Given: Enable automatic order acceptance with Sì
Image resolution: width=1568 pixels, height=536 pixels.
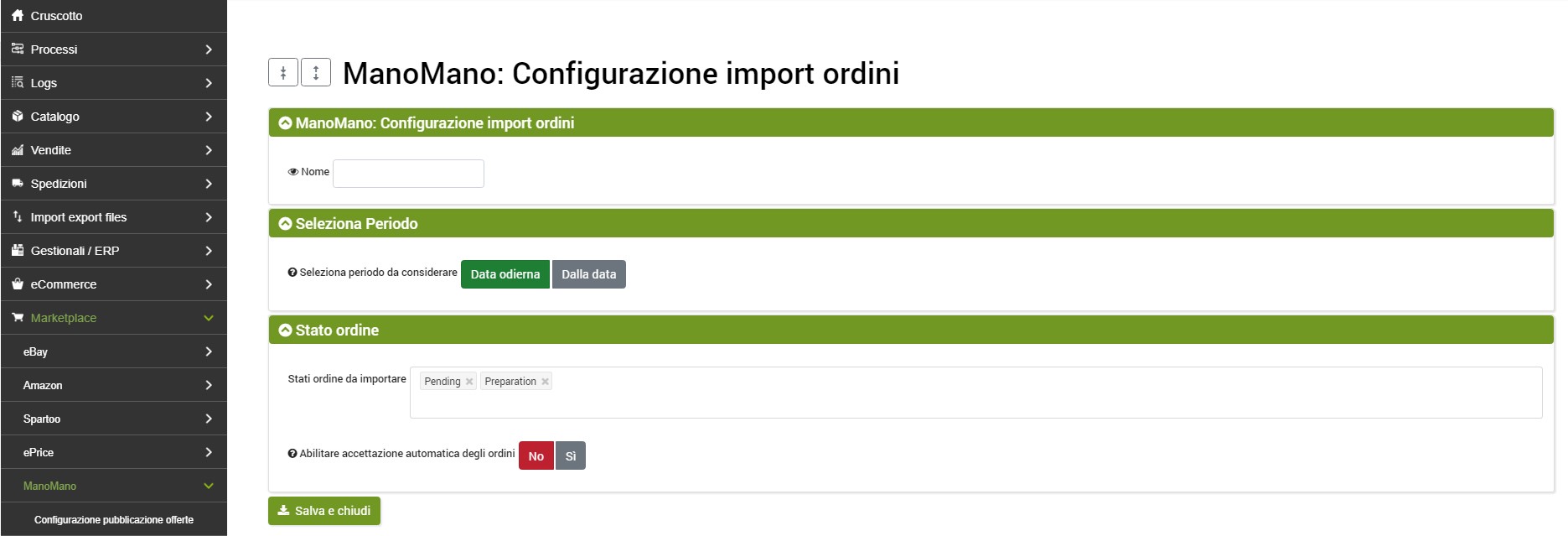Looking at the screenshot, I should tap(571, 456).
